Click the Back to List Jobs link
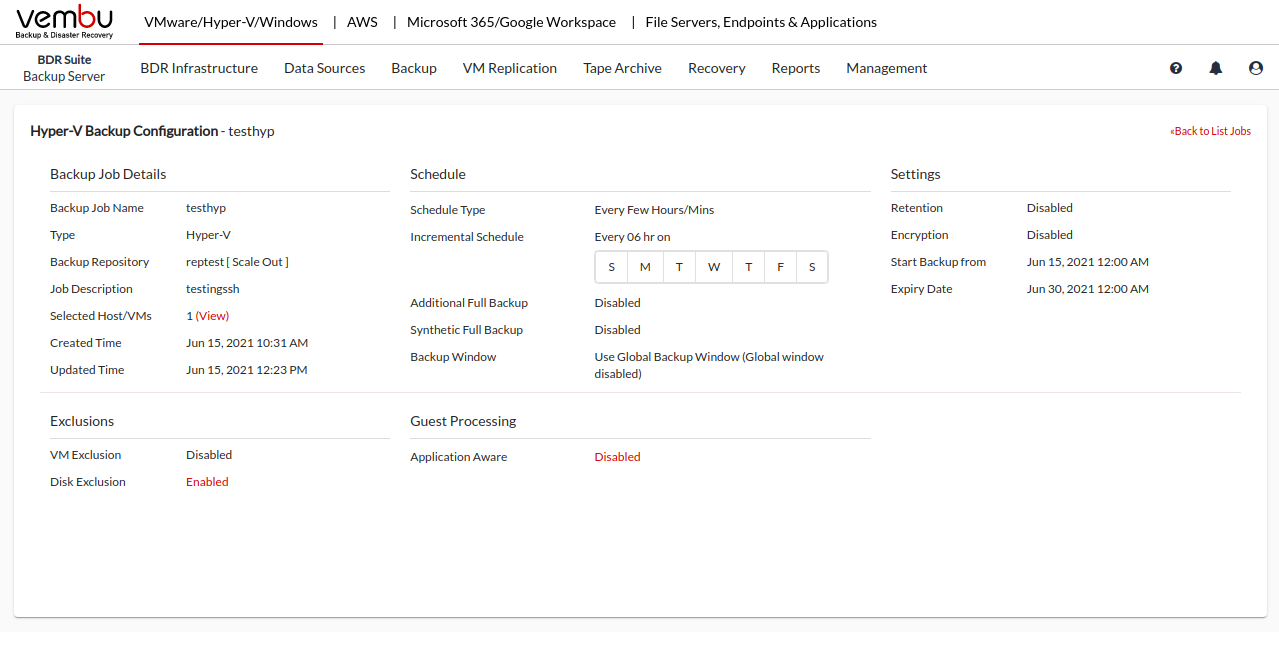Viewport: 1279px width, 662px height. (1210, 131)
